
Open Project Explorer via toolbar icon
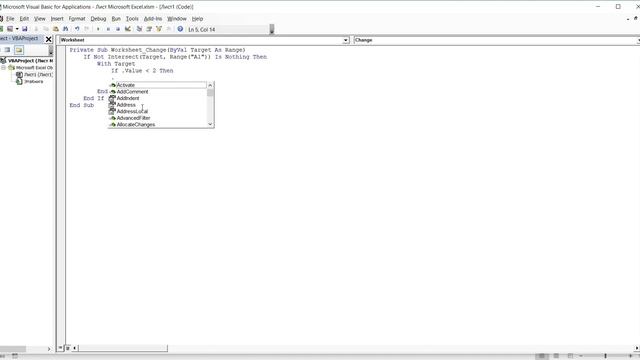tap(139, 29)
